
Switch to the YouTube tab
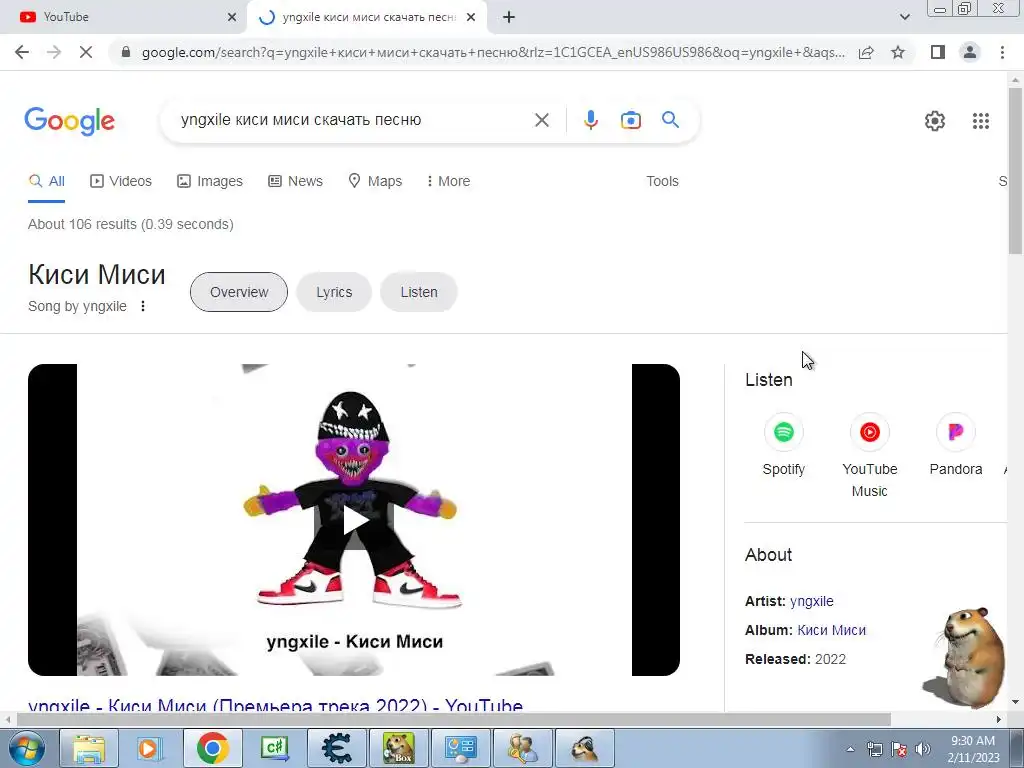click(x=123, y=17)
